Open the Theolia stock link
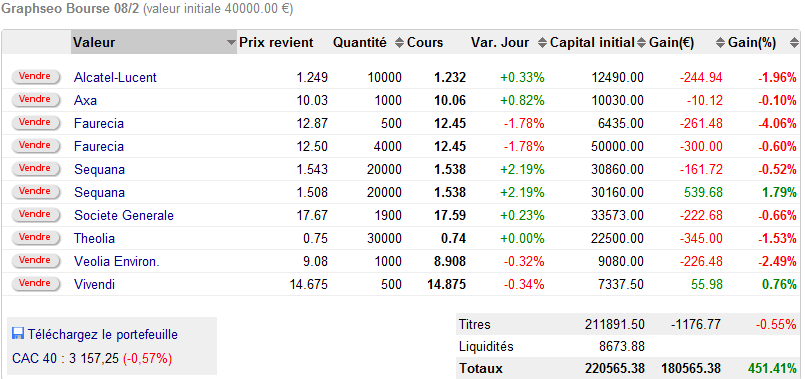805x379 pixels. [94, 238]
